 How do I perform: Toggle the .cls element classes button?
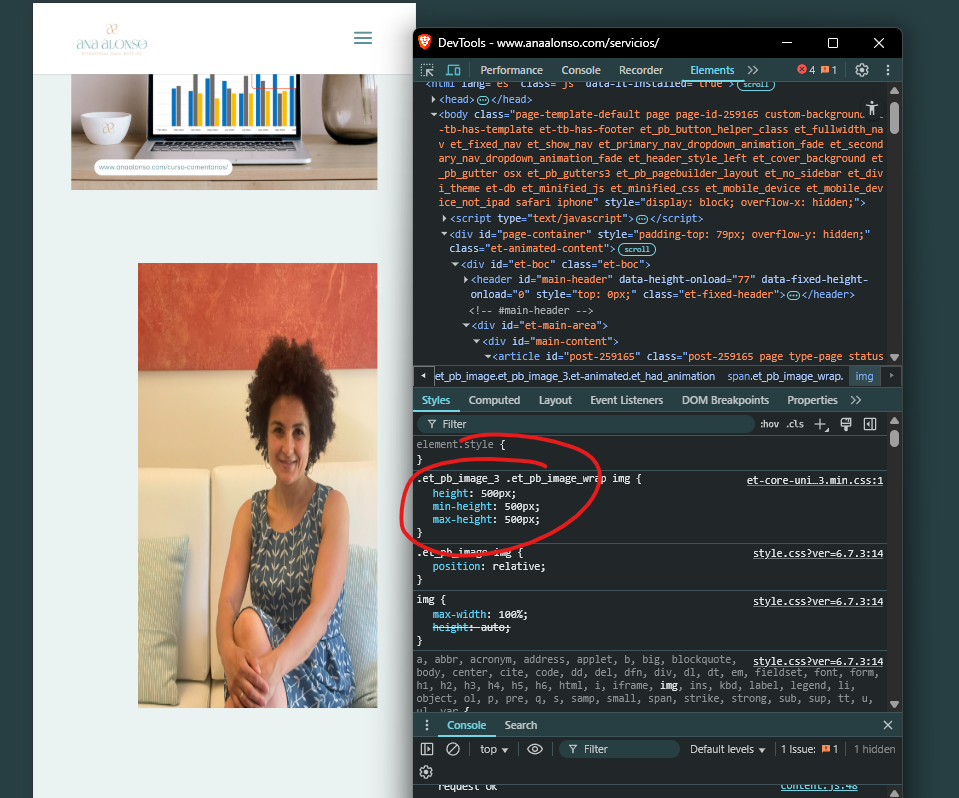click(795, 425)
